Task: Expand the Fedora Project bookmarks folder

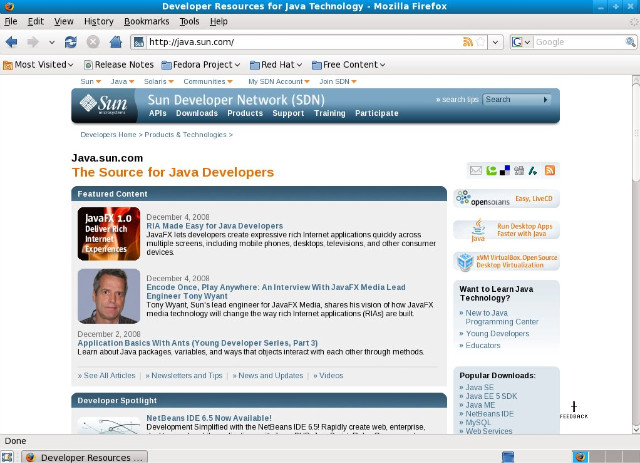Action: [200, 65]
